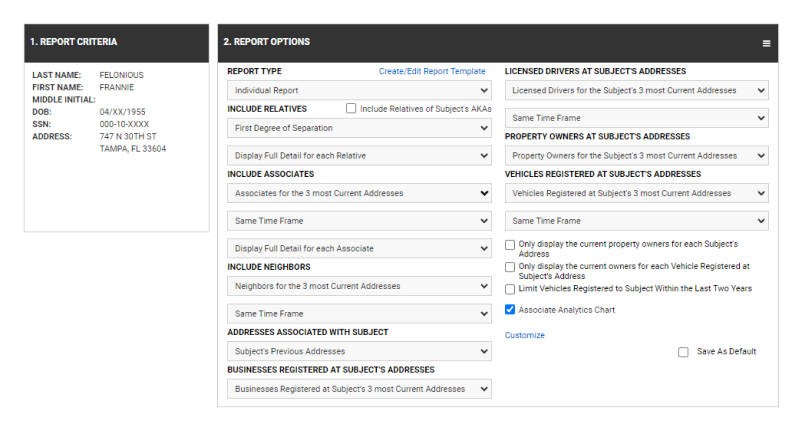This screenshot has height=446, width=792.
Task: Expand the Property Owners addresses dropdown
Action: [x=636, y=156]
